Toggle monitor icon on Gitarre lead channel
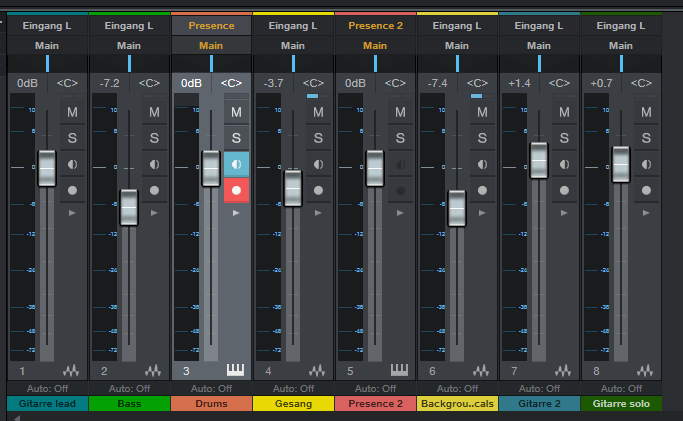683x421 pixels. pos(72,165)
